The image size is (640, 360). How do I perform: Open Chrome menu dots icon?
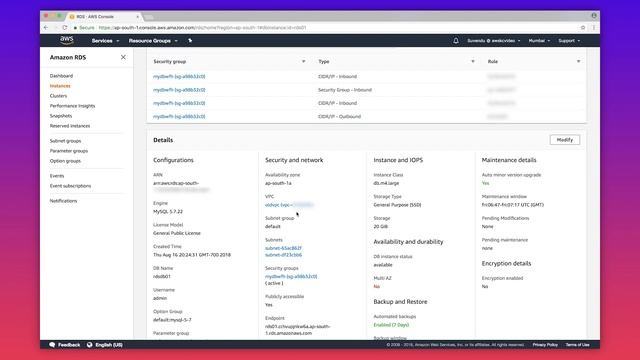[593, 28]
